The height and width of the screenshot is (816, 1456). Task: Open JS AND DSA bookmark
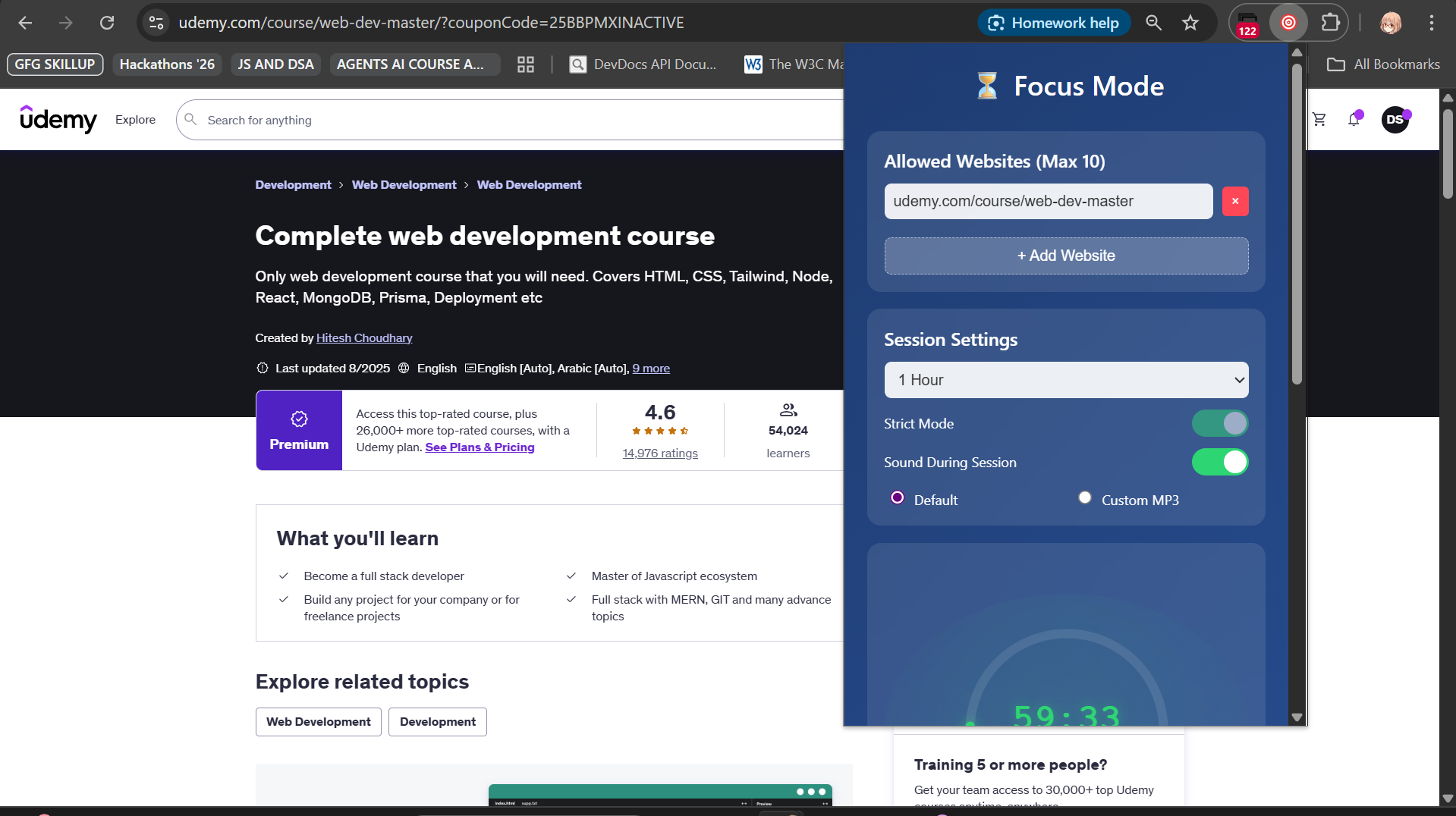coord(275,64)
